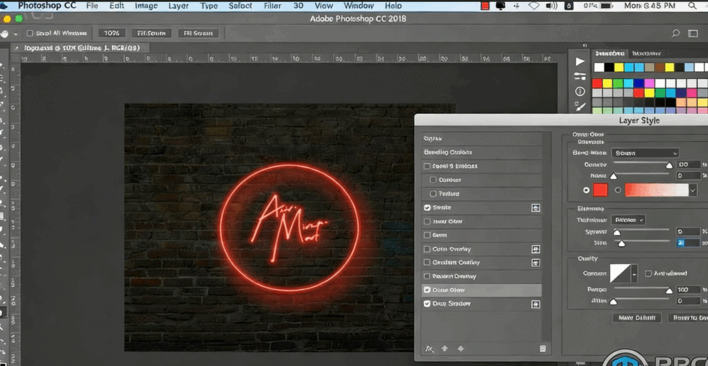Add another Color Overlay with plus icon
The height and width of the screenshot is (366, 708).
pos(536,249)
